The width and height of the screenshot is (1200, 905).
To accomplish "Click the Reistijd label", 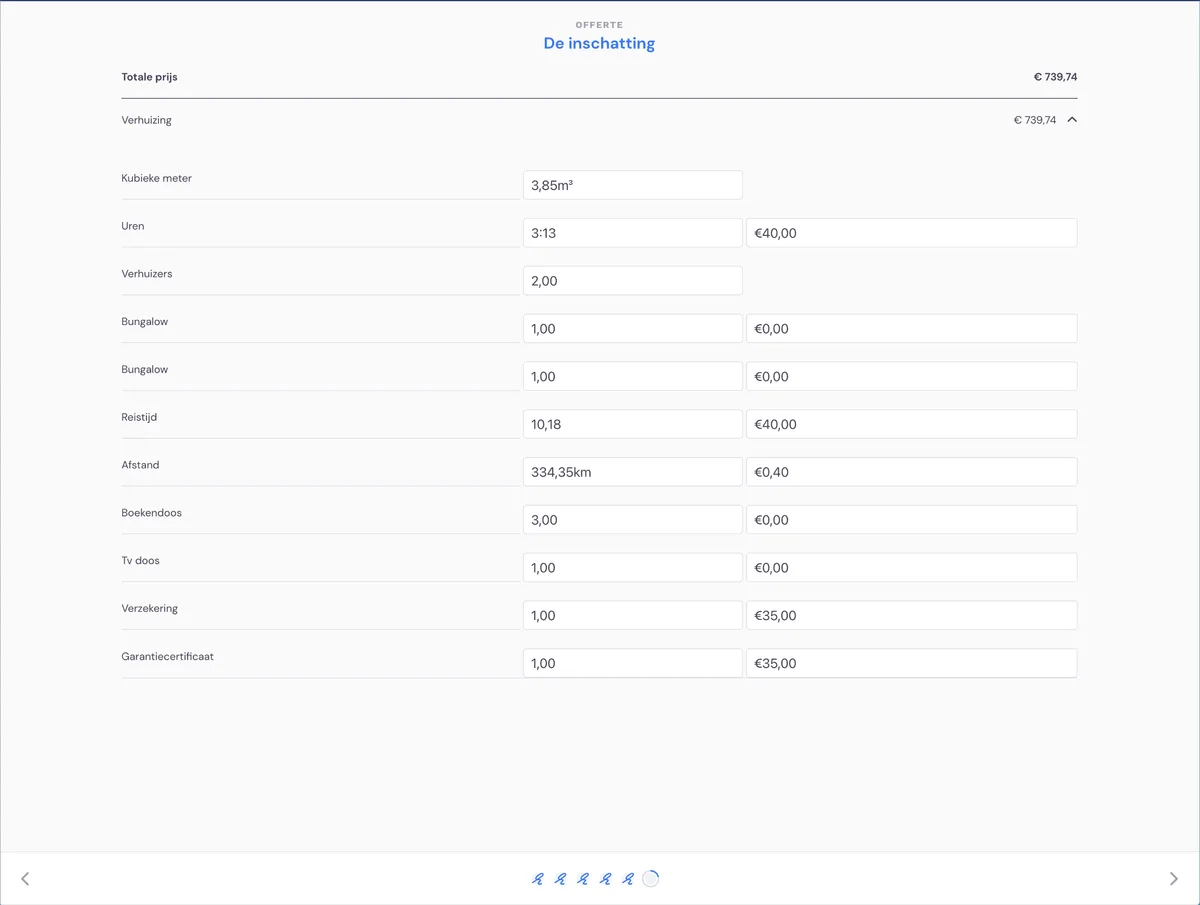I will [139, 417].
